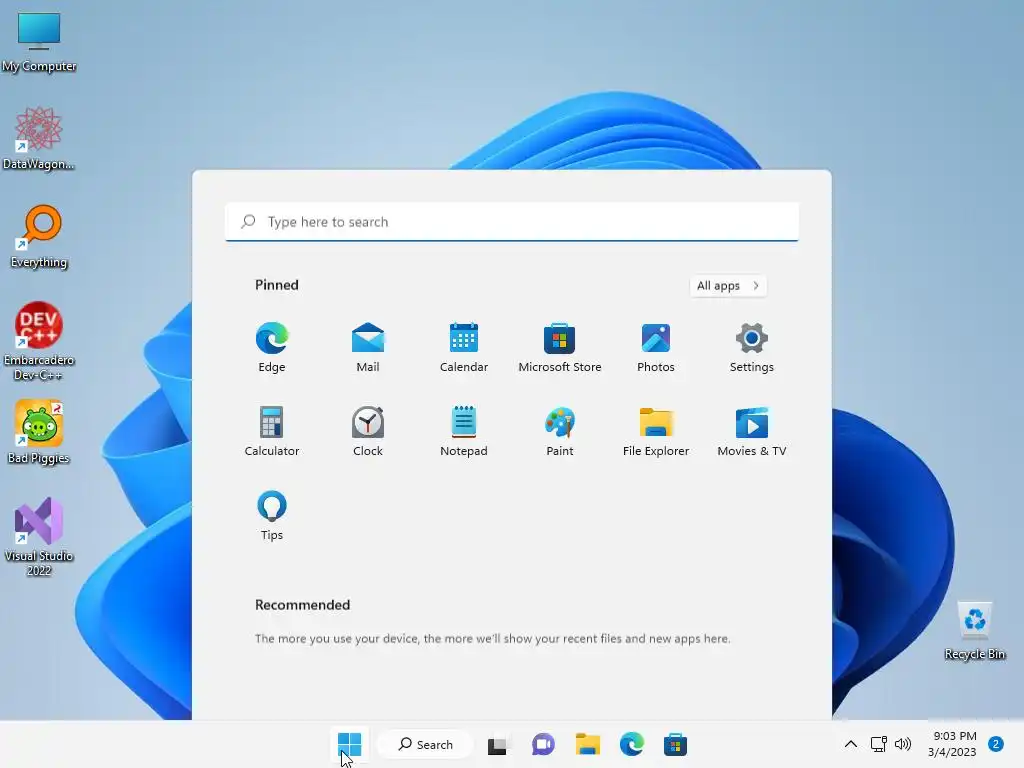Click the recommended files hint text
The image size is (1024, 768).
[x=492, y=639]
